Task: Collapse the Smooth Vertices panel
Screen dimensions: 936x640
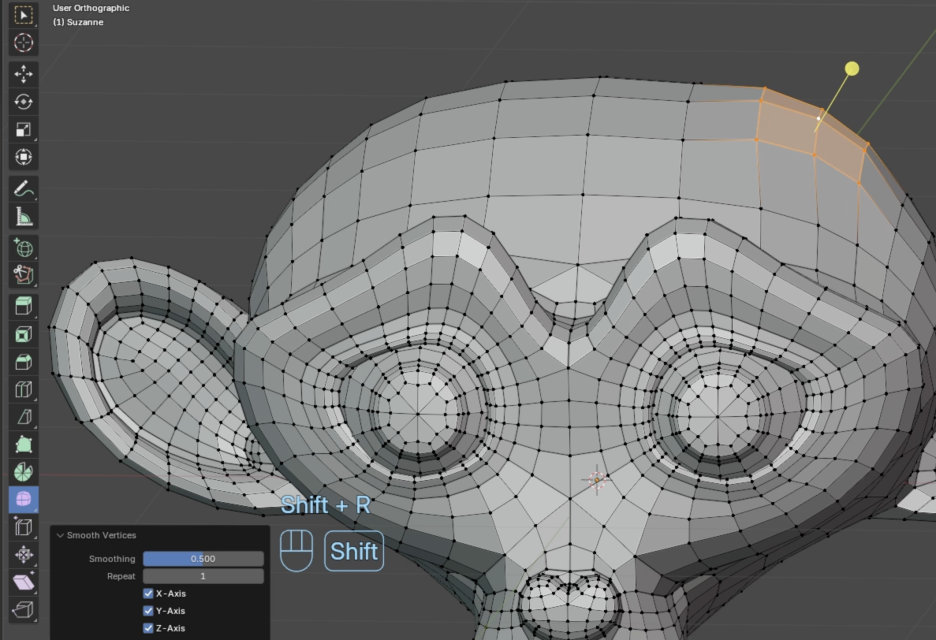Action: pyautogui.click(x=60, y=536)
